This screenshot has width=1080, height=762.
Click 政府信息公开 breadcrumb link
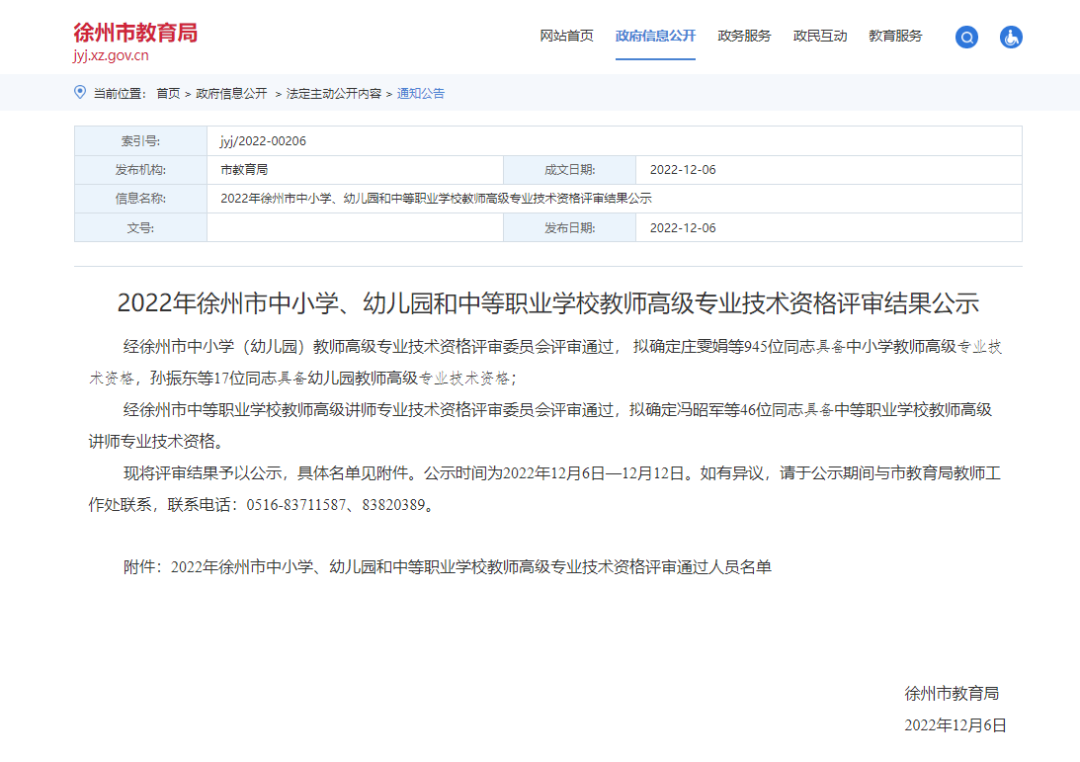231,94
